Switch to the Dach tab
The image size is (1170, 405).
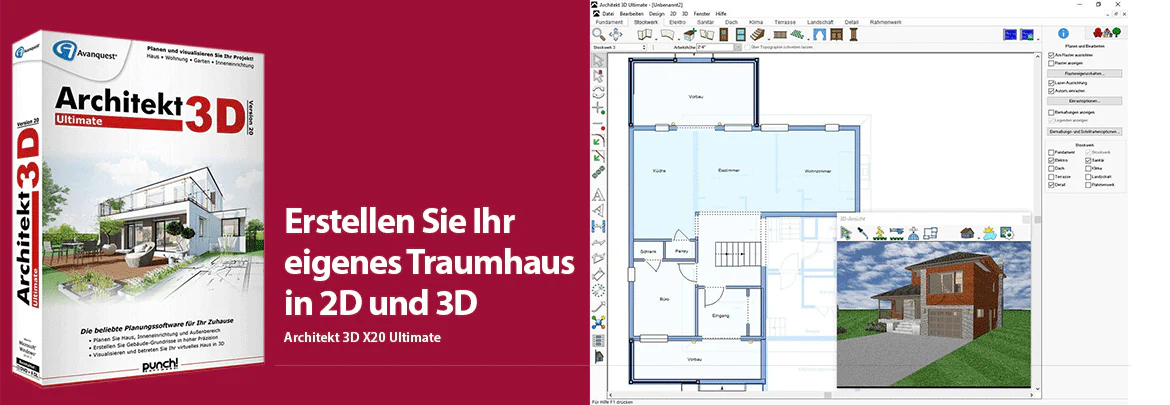(731, 22)
